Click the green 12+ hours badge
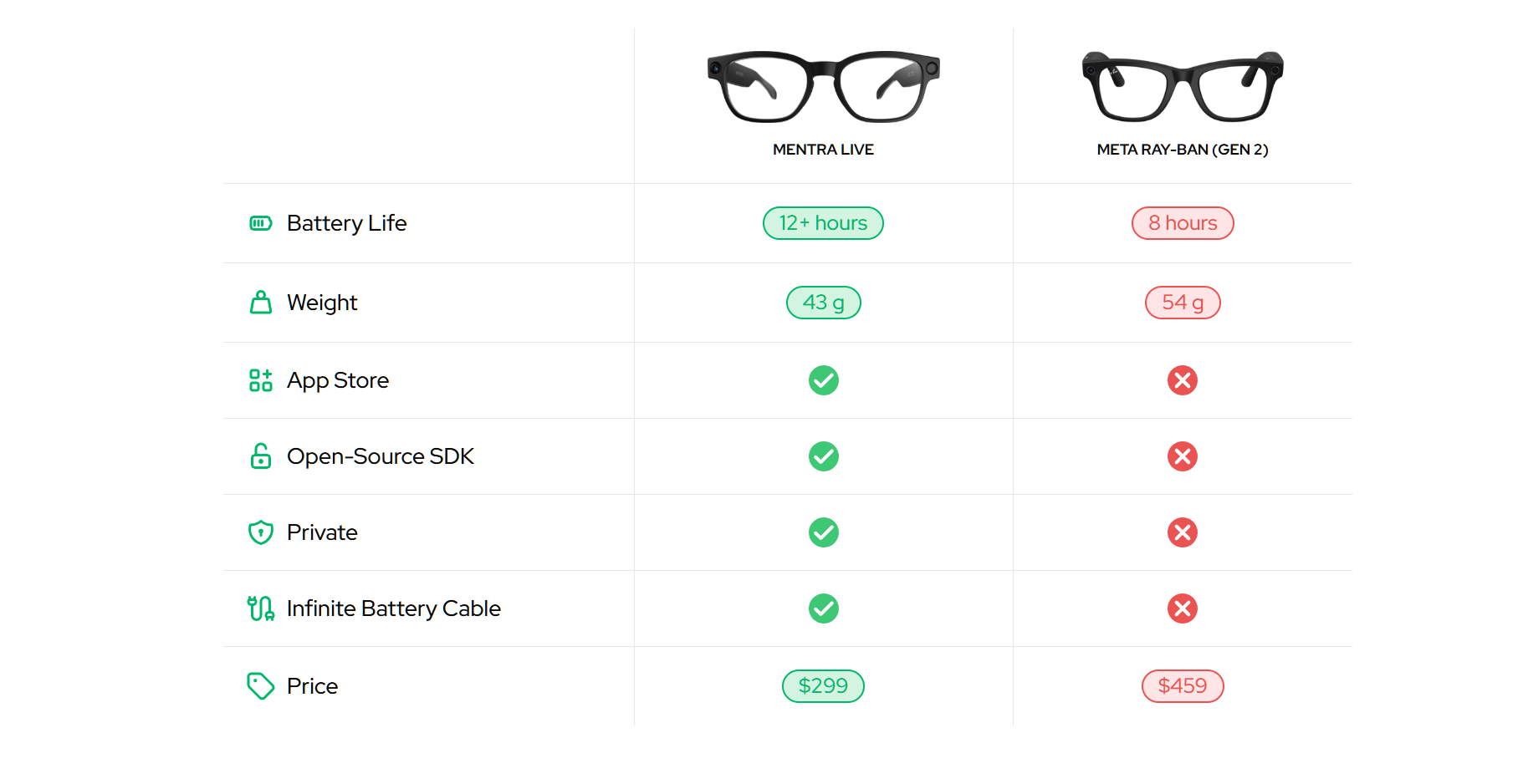The height and width of the screenshot is (784, 1523). (823, 223)
